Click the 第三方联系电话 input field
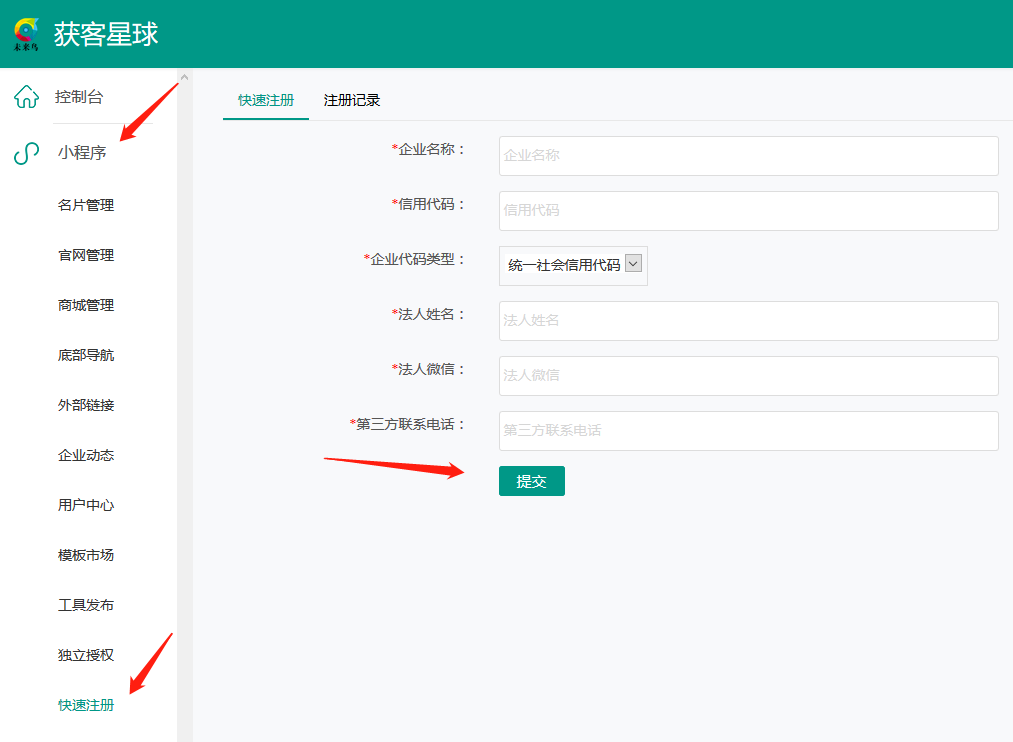The width and height of the screenshot is (1013, 742). click(x=748, y=431)
